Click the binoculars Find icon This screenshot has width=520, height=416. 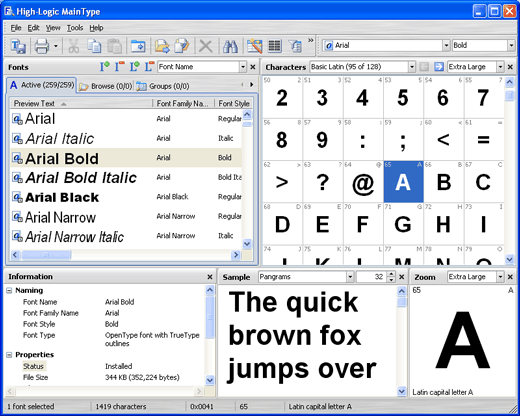230,46
